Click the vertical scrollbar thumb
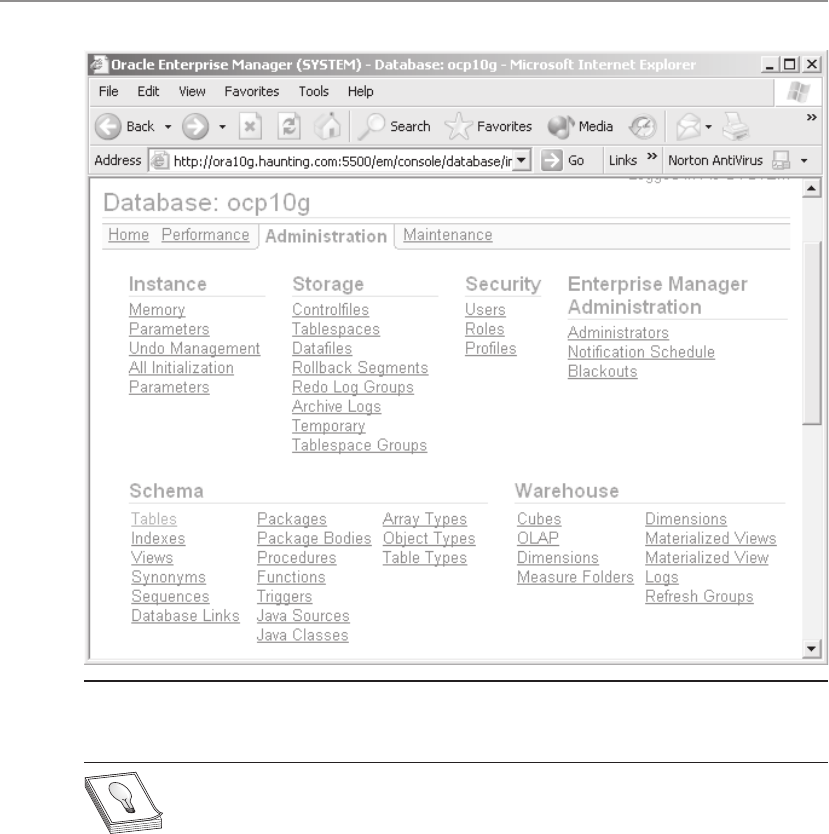This screenshot has width=829, height=834. [x=811, y=333]
